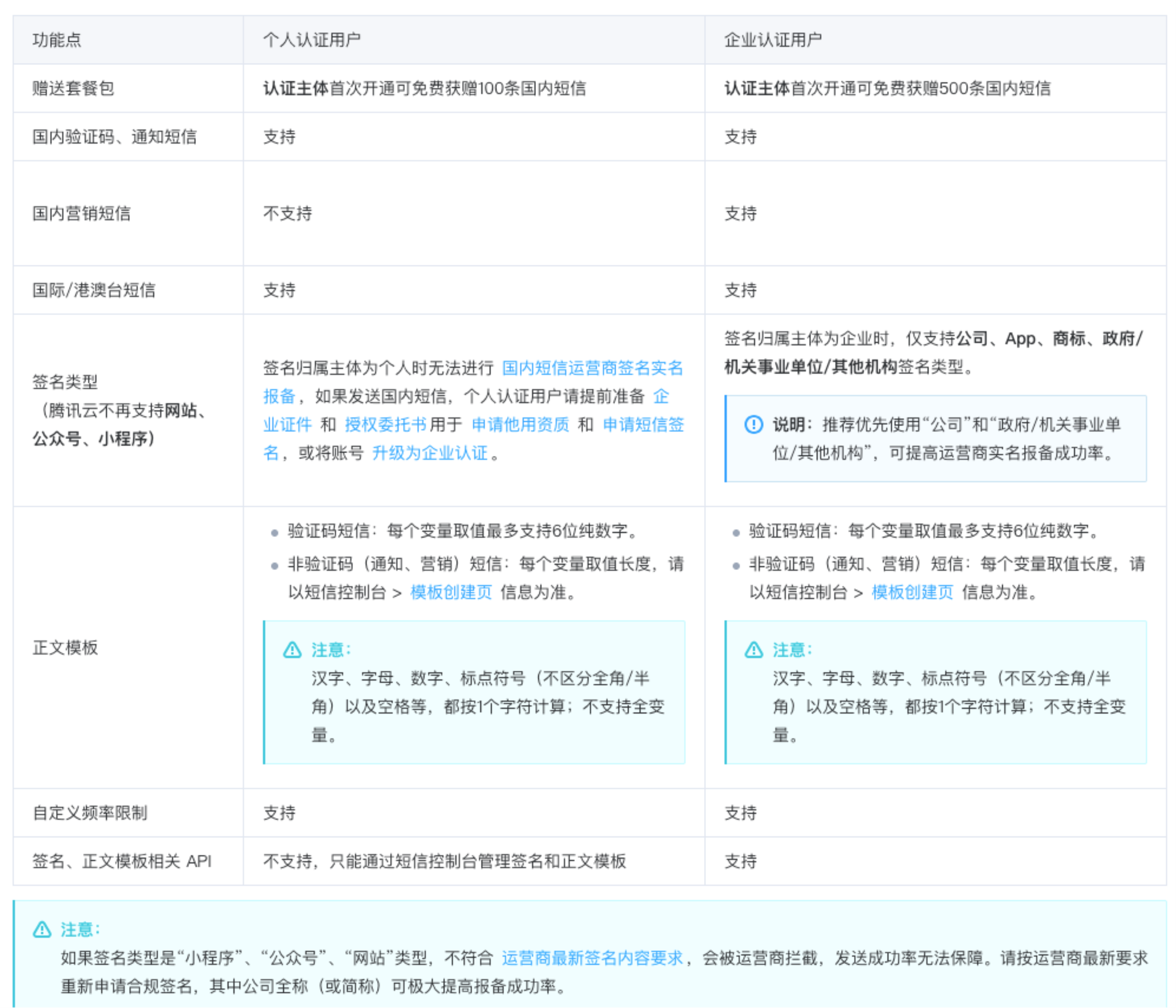Click the info icon beside 说明
The height and width of the screenshot is (1008, 1176).
[x=753, y=424]
